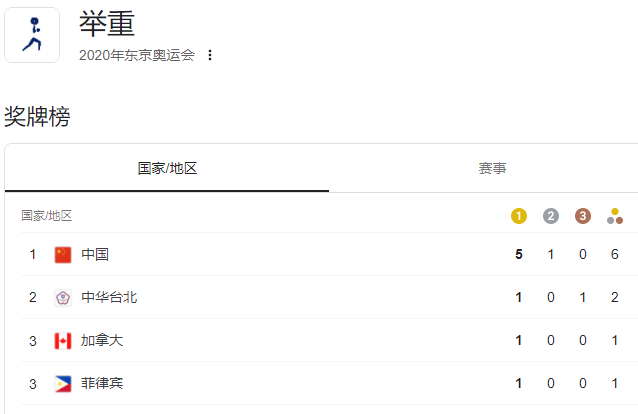This screenshot has width=638, height=414.
Task: Click the bronze medal column icon
Action: 583,216
